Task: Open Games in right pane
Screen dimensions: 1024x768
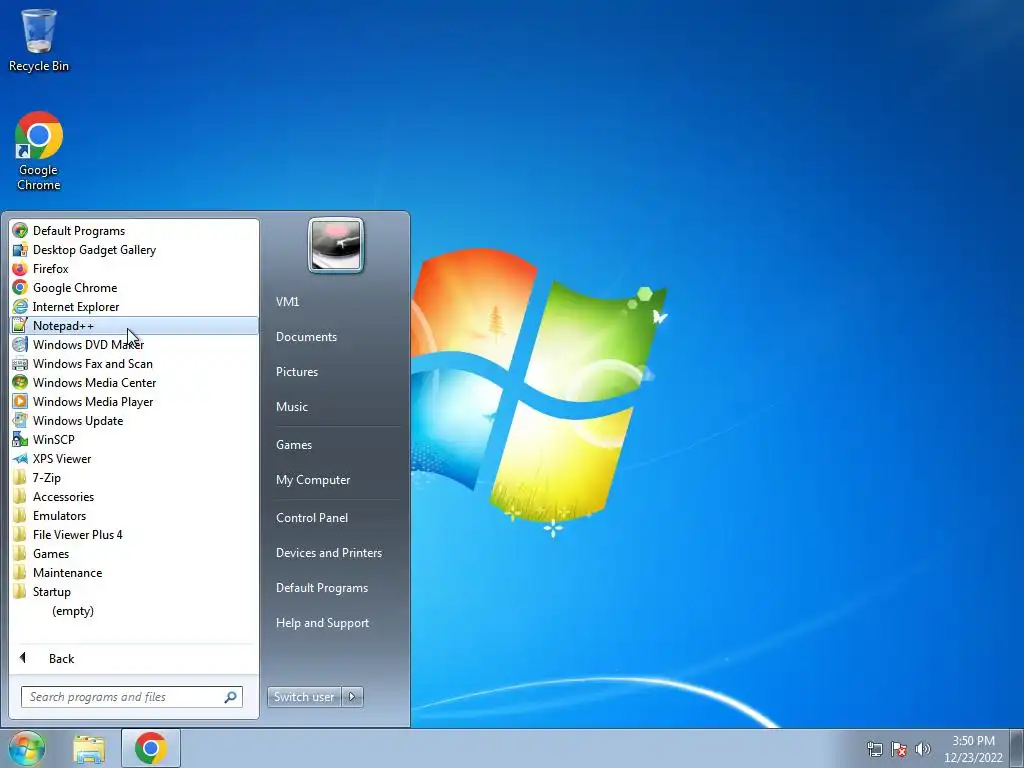Action: (294, 445)
